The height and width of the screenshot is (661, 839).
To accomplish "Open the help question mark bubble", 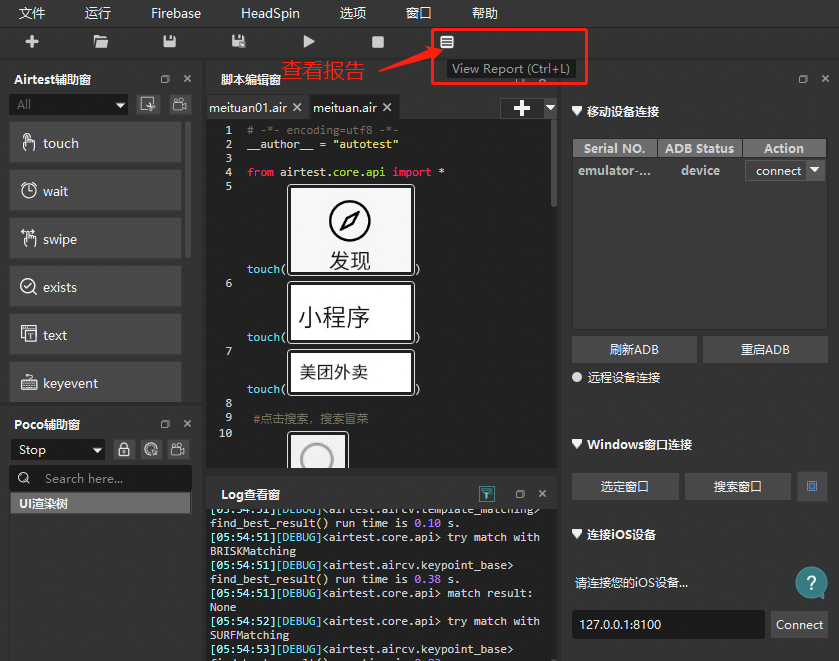I will [811, 583].
